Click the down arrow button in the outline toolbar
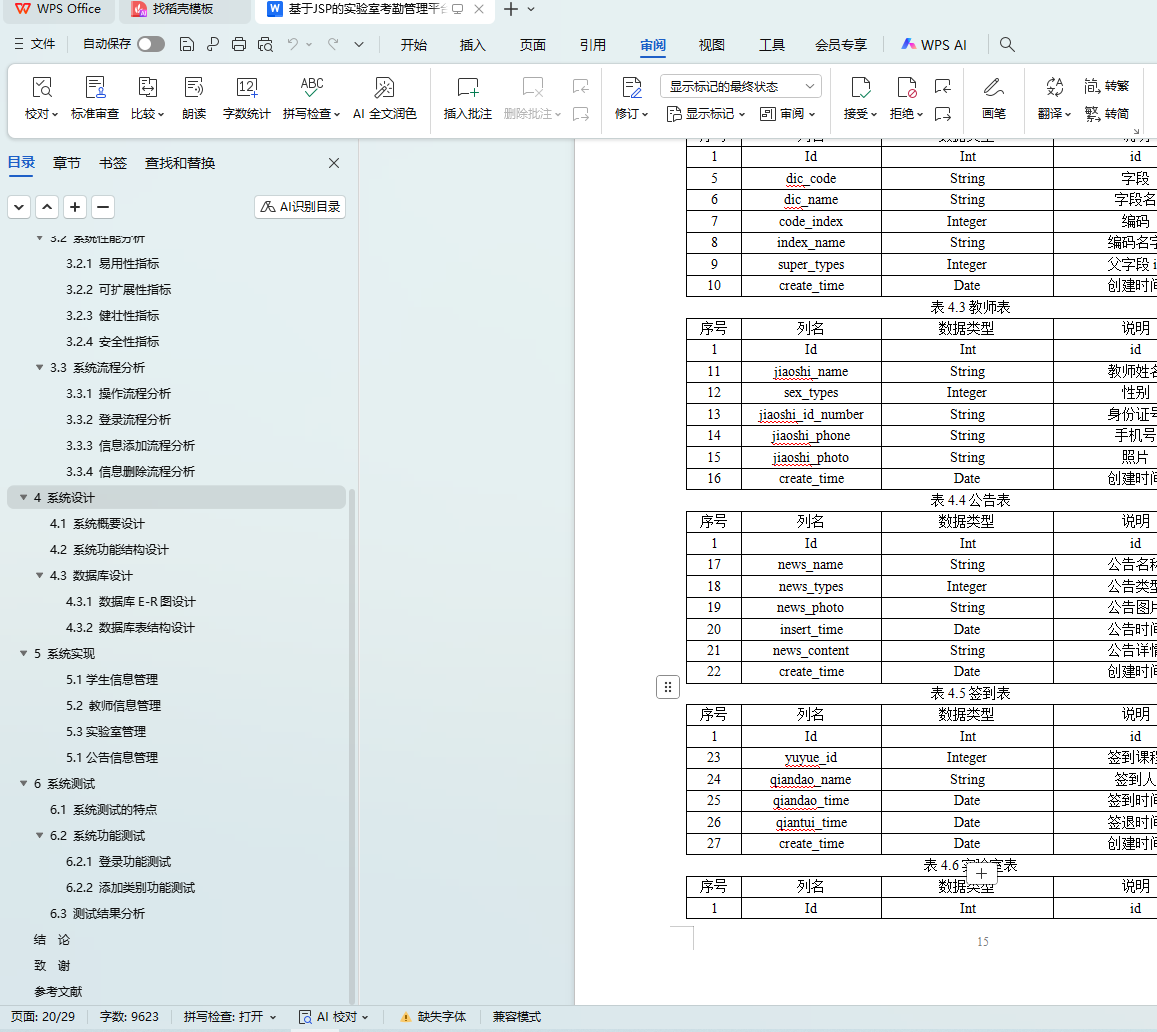 pyautogui.click(x=18, y=207)
